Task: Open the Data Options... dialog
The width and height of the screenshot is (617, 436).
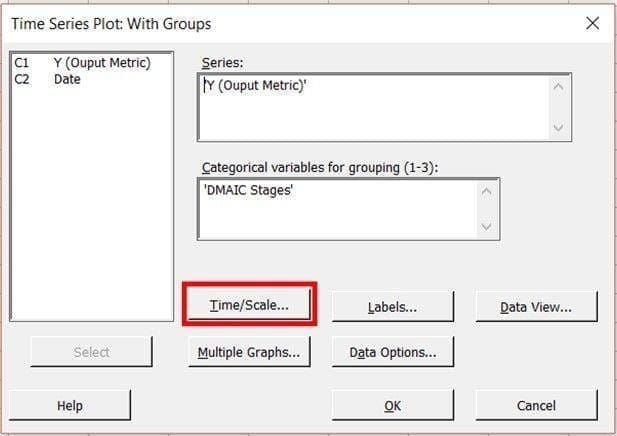Action: (392, 352)
